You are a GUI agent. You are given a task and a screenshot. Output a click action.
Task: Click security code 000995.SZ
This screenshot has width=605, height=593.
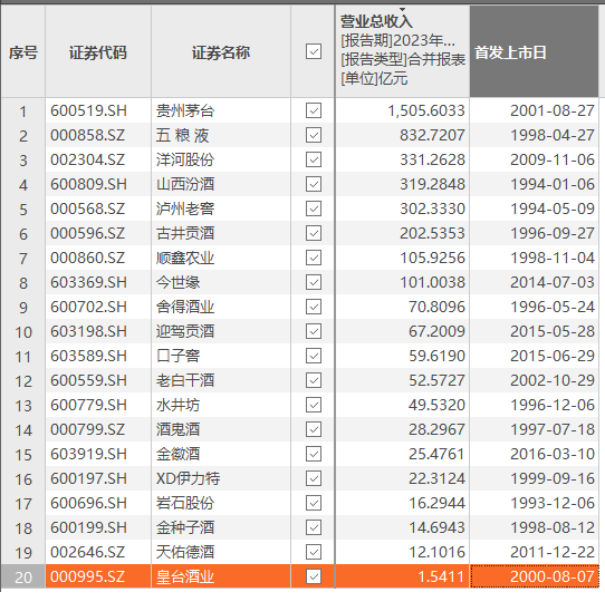coord(87,577)
